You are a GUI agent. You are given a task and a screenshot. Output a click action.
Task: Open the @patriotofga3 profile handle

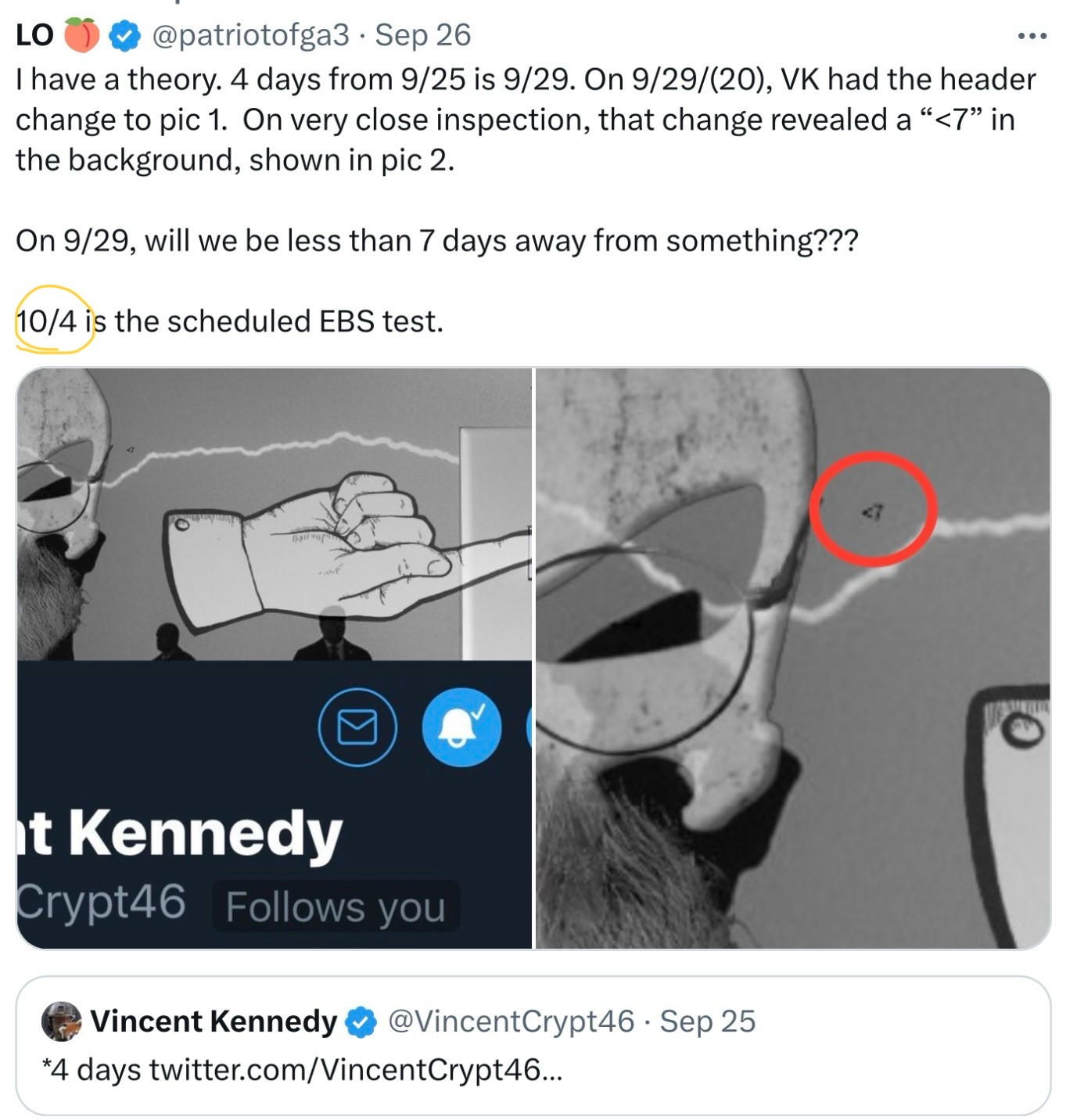coord(250,35)
